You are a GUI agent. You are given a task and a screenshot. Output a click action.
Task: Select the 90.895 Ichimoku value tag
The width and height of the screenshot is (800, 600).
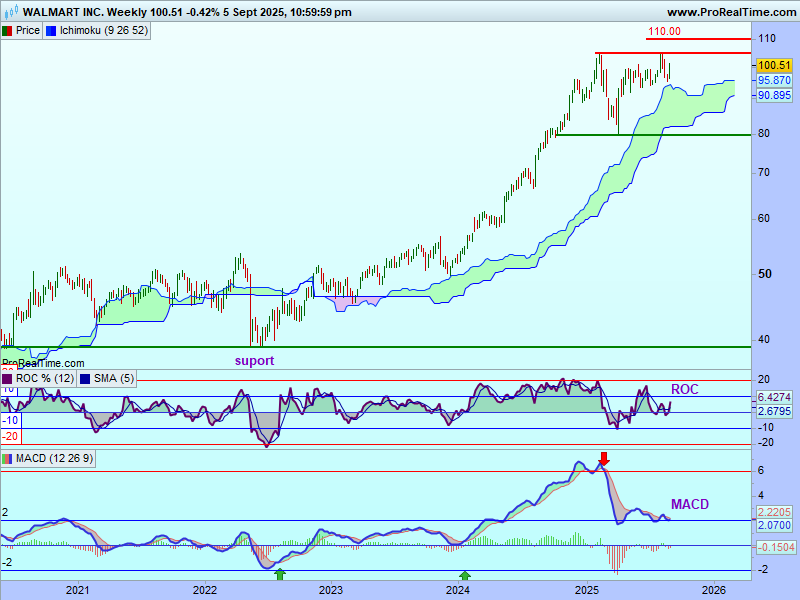[x=774, y=95]
